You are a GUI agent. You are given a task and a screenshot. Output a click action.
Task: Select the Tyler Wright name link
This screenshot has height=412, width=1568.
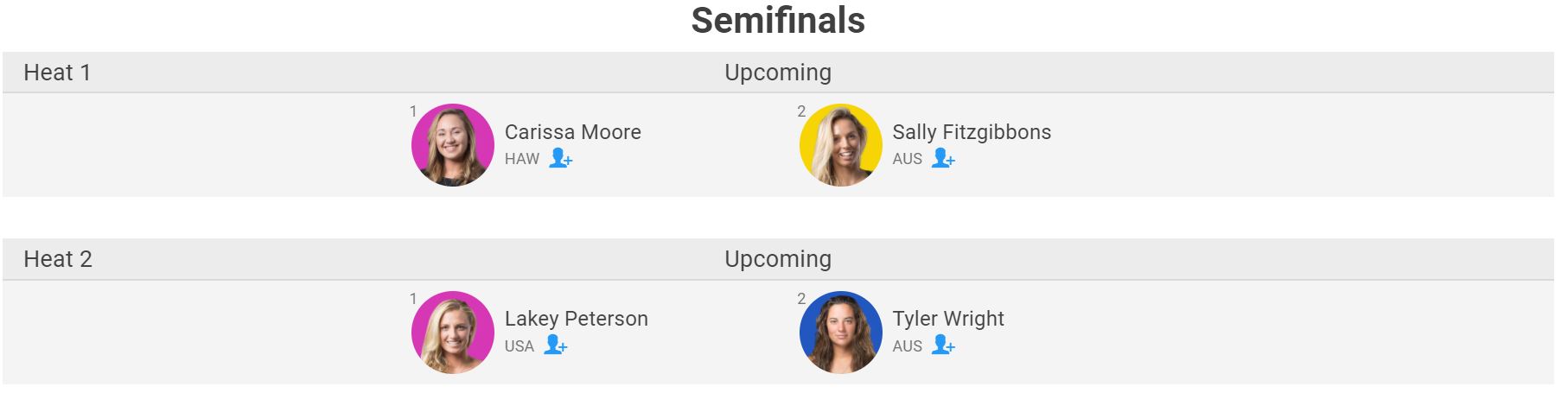click(947, 319)
